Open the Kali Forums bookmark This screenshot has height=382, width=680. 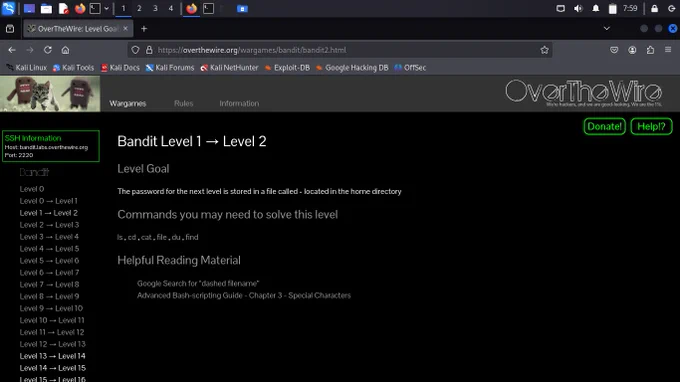pyautogui.click(x=170, y=68)
